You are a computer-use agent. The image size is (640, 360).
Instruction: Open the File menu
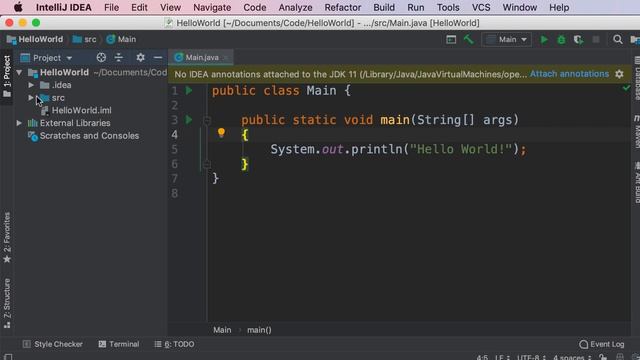[111, 7]
